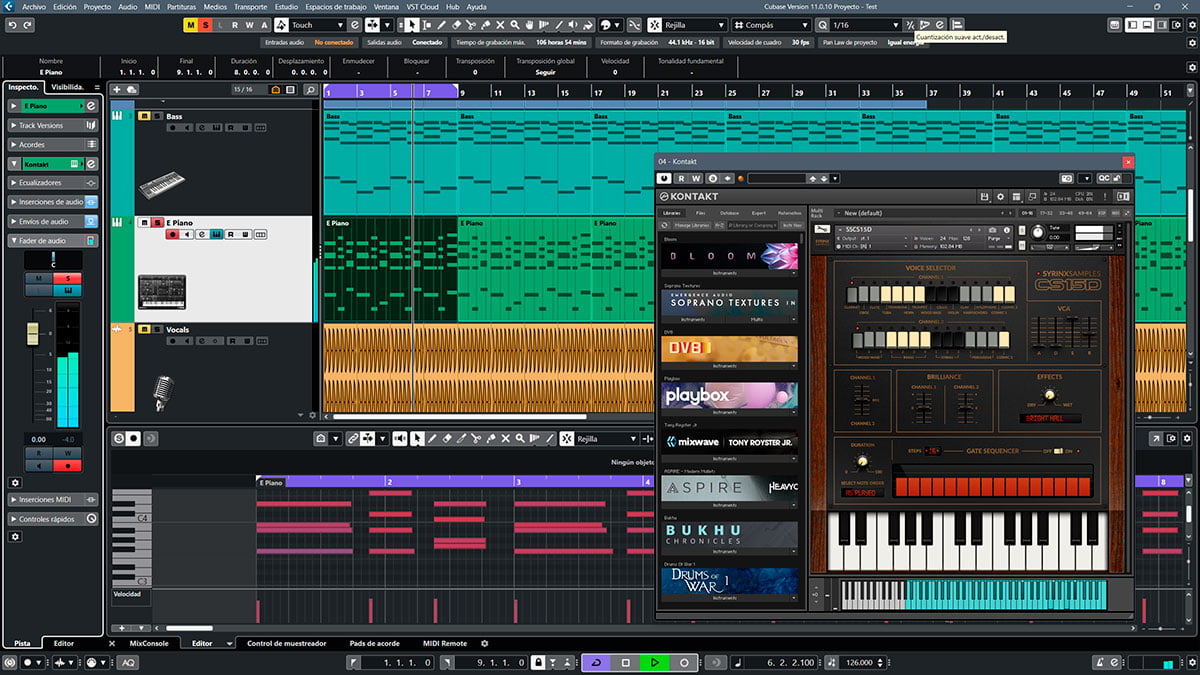1200x675 pixels.
Task: Expand Acordes inspector section
Action: 52,144
